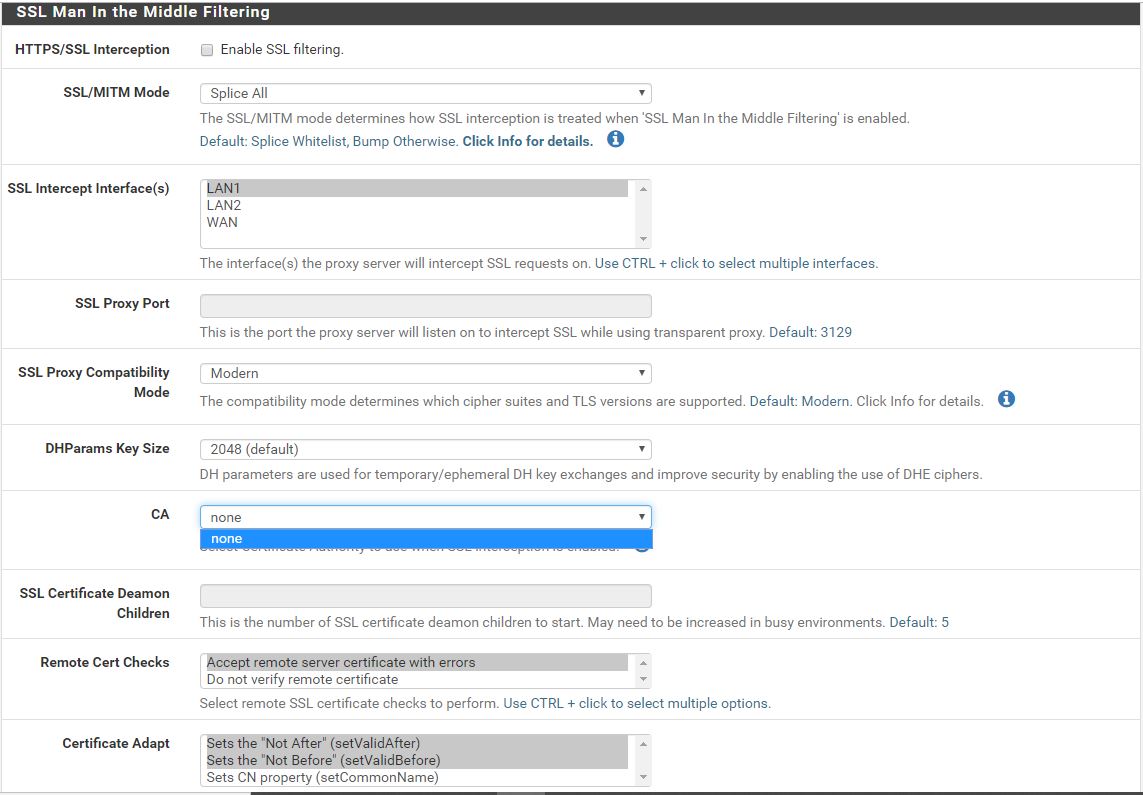Open the DHParams Key Size dropdown
Image resolution: width=1143 pixels, height=795 pixels.
click(x=425, y=449)
